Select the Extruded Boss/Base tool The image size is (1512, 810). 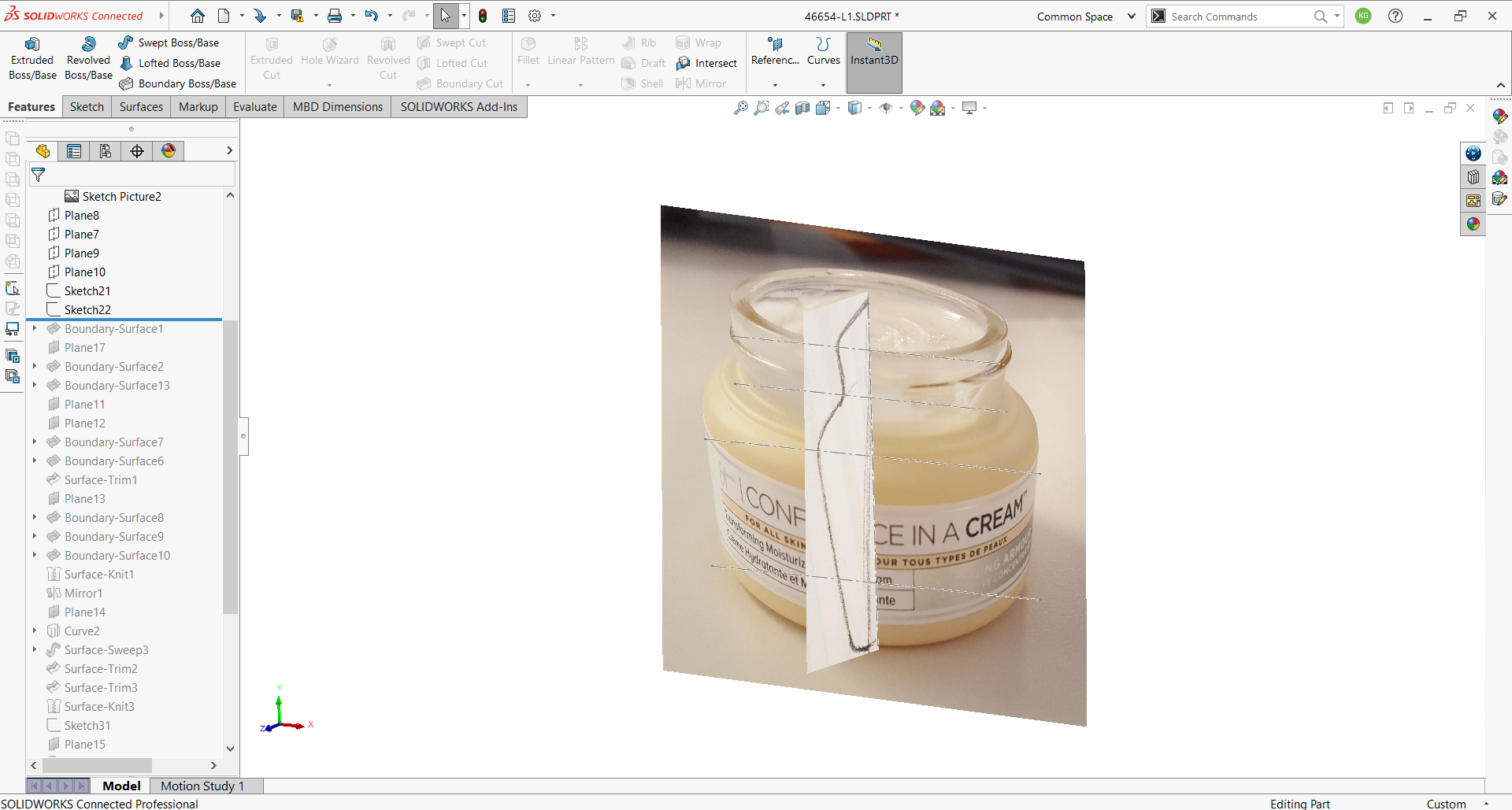click(x=31, y=57)
